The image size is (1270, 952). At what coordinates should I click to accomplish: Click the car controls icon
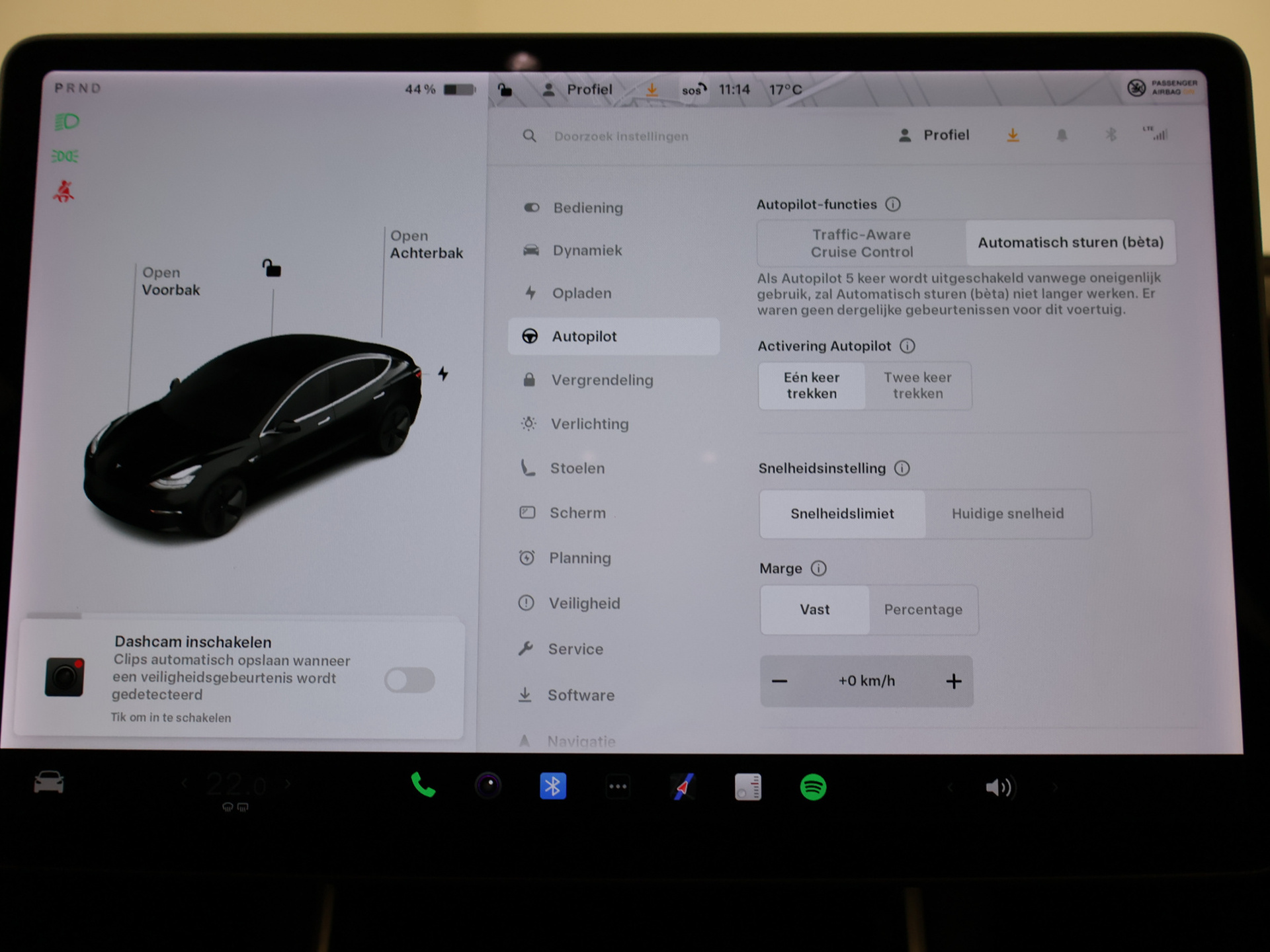[x=49, y=783]
